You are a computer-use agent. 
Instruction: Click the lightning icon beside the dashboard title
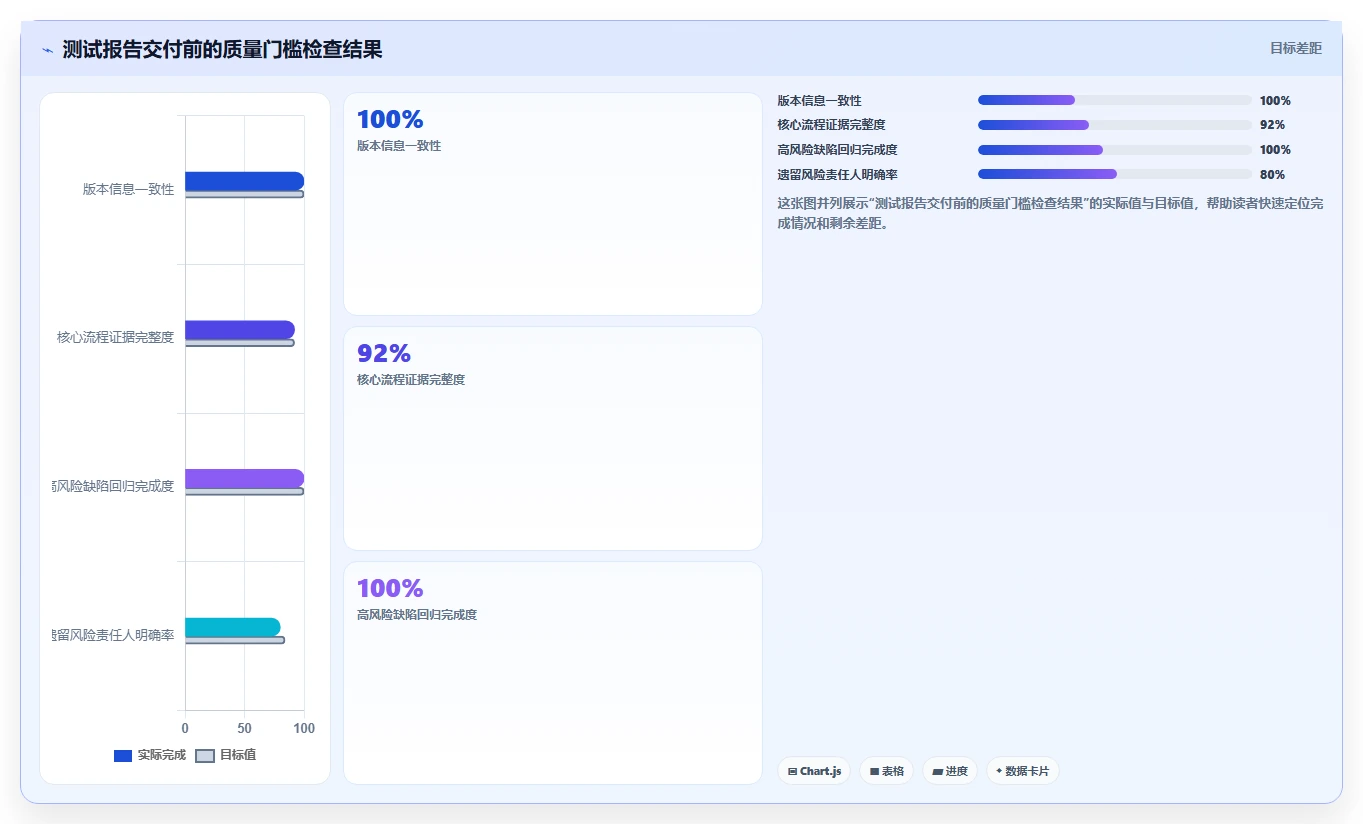point(47,50)
